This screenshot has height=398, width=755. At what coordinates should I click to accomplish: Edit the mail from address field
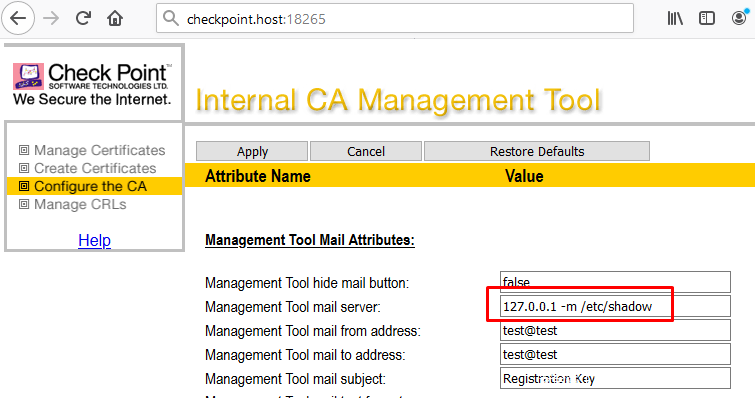(615, 330)
